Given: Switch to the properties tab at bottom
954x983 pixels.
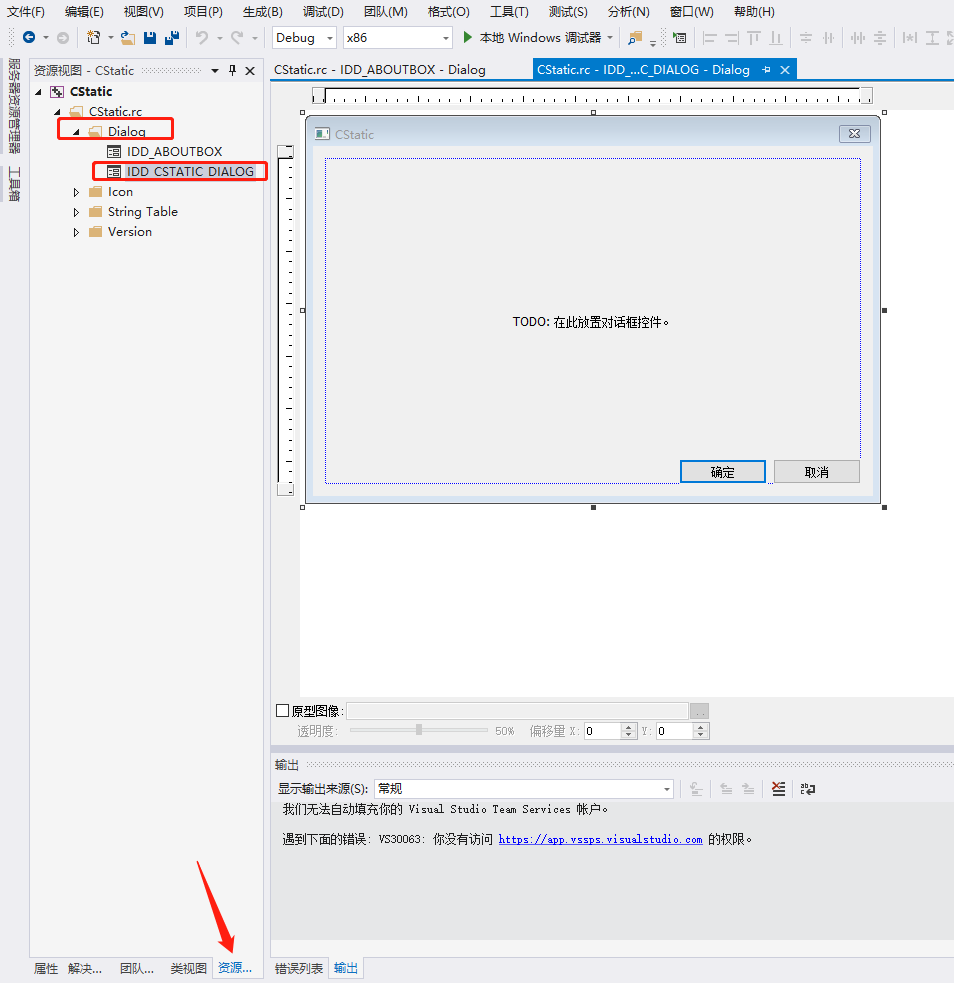Looking at the screenshot, I should coord(46,968).
